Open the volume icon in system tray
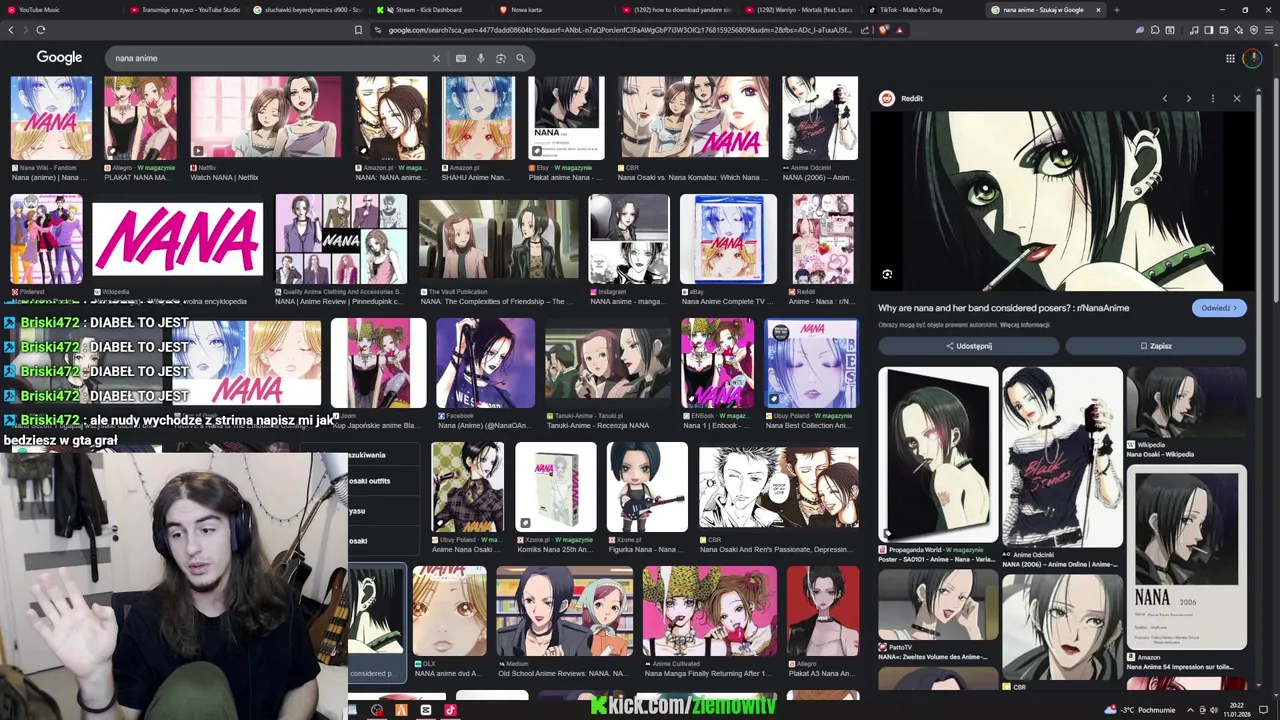 (1214, 710)
